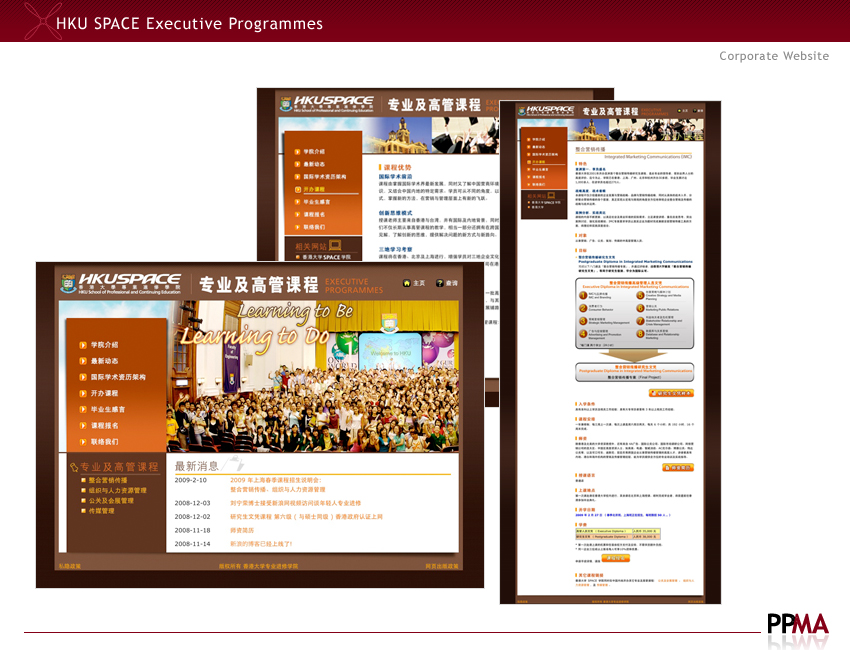This screenshot has width=850, height=650.
Task: Open the 公关及会展管理 programme link
Action: click(x=111, y=501)
